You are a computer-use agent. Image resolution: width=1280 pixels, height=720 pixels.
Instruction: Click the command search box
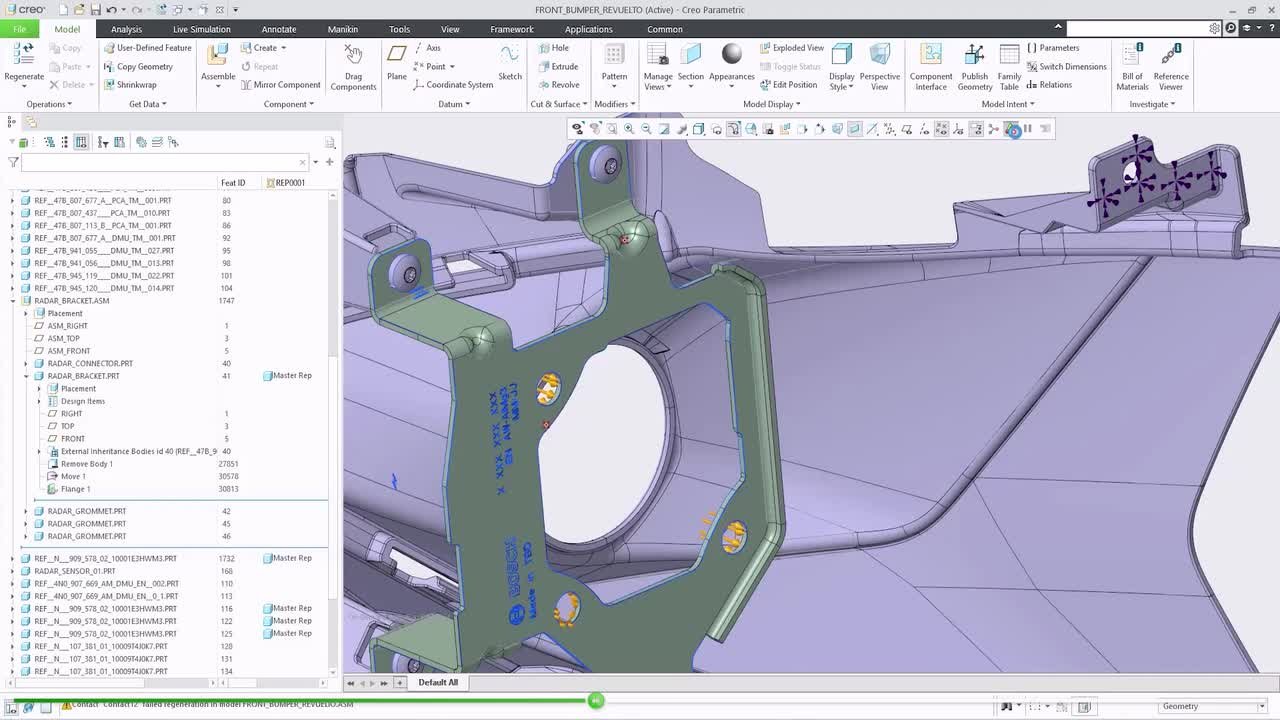coord(1144,28)
